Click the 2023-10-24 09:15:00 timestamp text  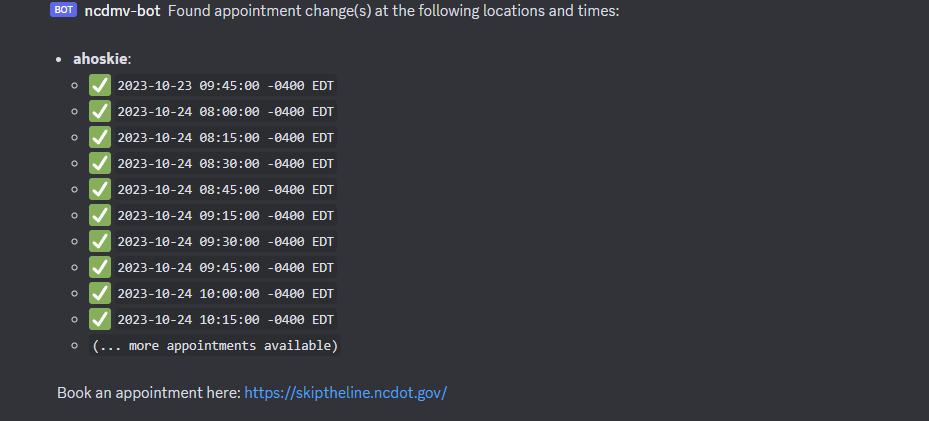(226, 216)
